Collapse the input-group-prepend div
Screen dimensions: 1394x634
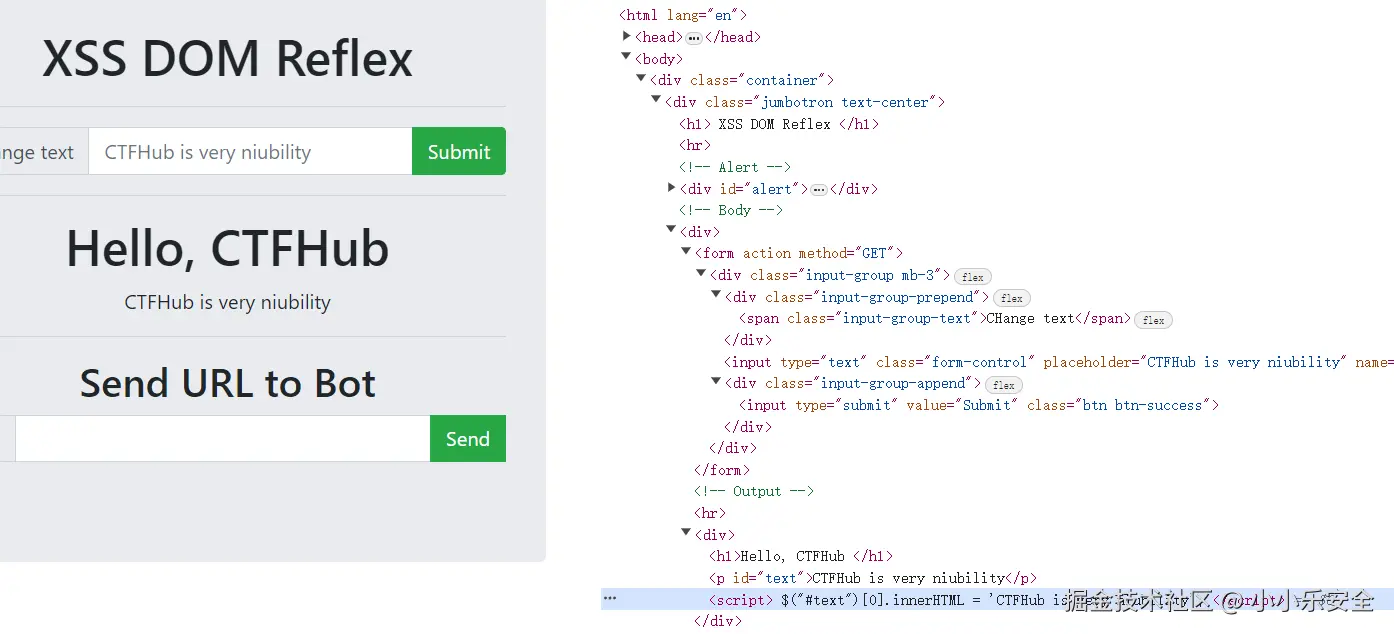tap(716, 296)
